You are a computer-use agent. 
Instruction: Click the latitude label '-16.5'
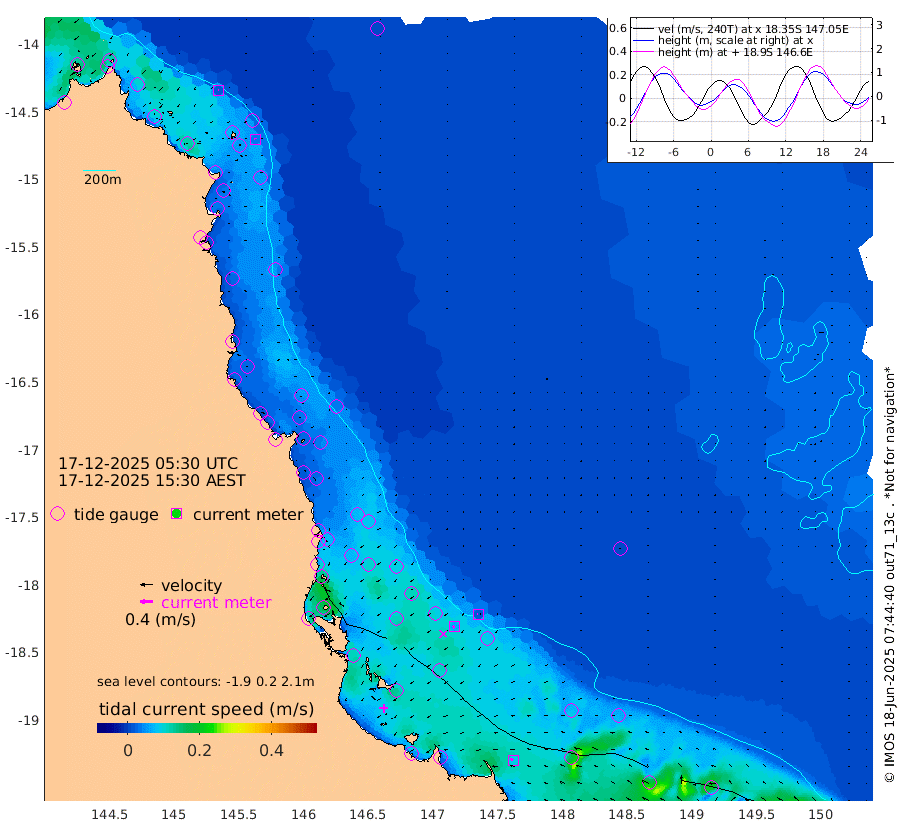point(23,383)
